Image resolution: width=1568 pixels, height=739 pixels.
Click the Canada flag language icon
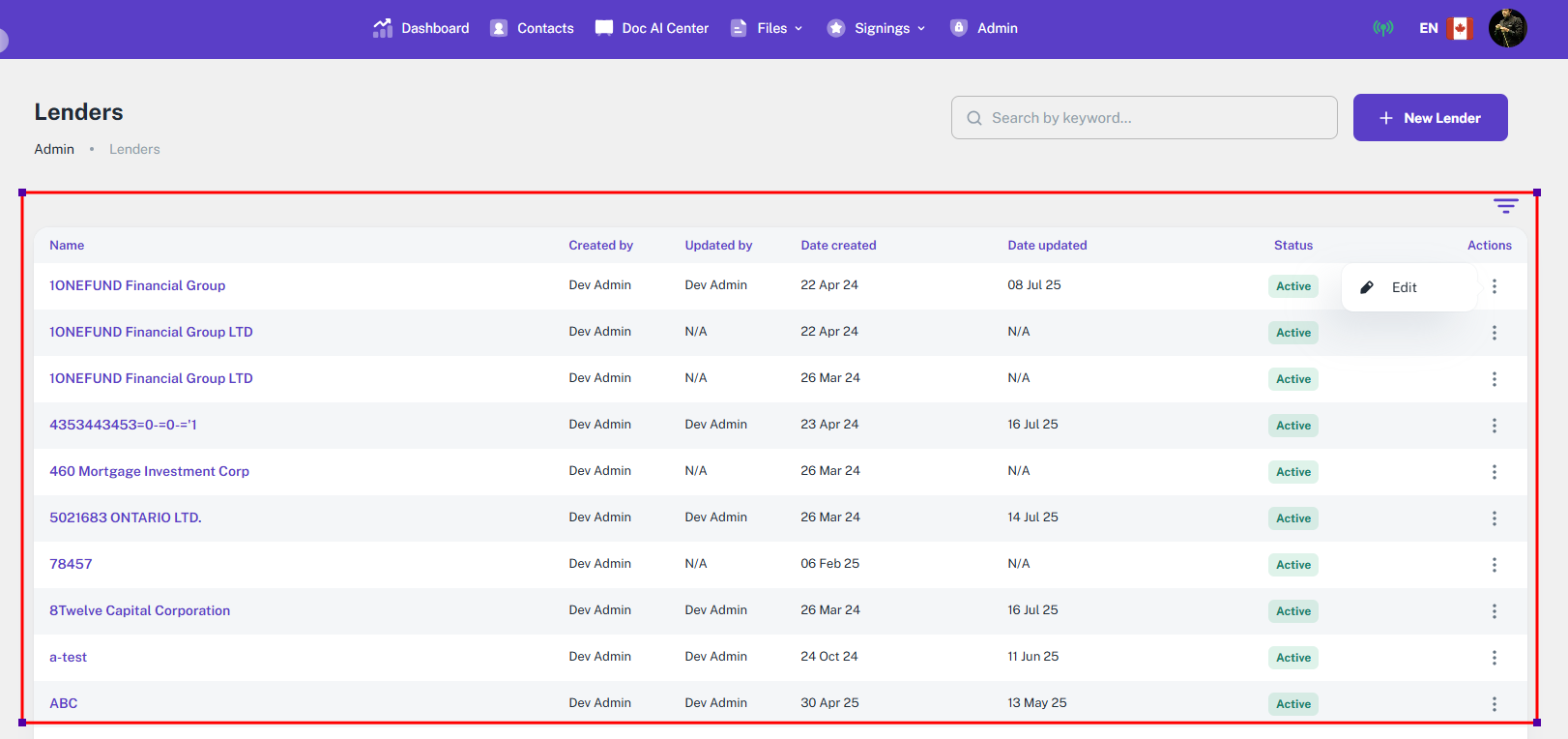coord(1460,28)
